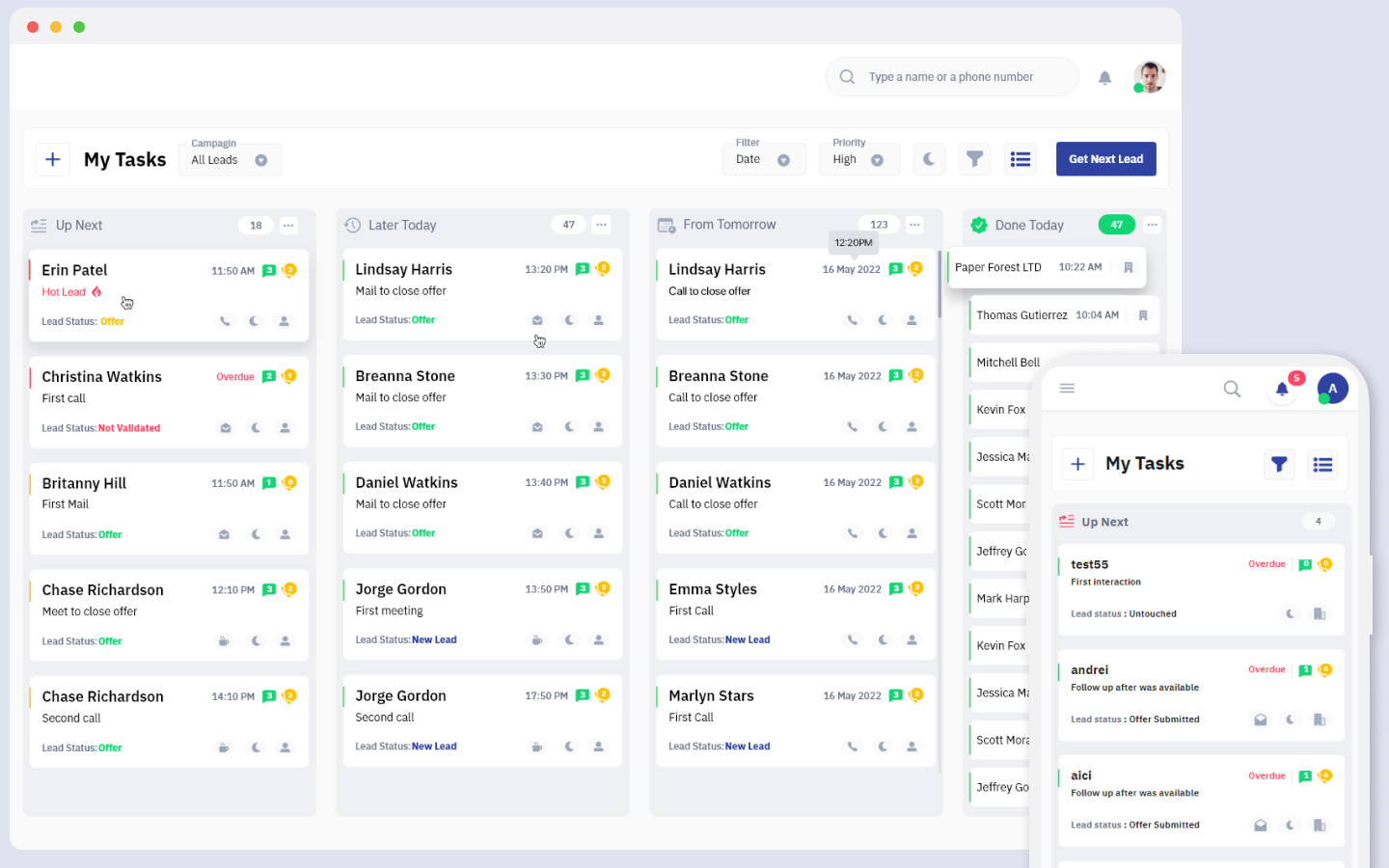Click the funnel filter icon in toolbar
The image size is (1389, 868).
pyautogui.click(x=974, y=159)
